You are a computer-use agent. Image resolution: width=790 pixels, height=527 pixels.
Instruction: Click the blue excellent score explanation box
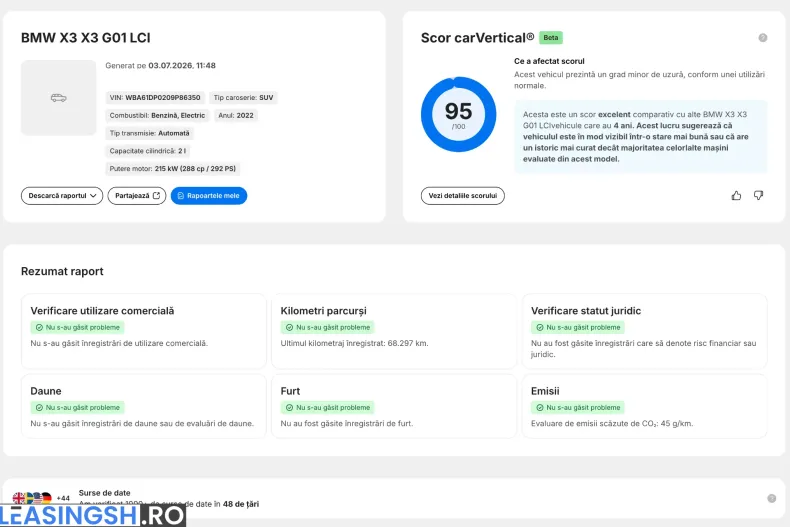point(640,137)
